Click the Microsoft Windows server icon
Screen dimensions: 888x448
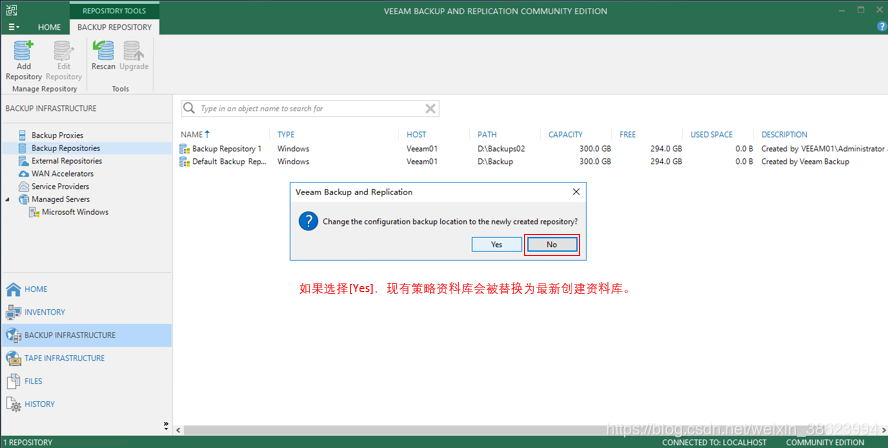click(x=34, y=212)
